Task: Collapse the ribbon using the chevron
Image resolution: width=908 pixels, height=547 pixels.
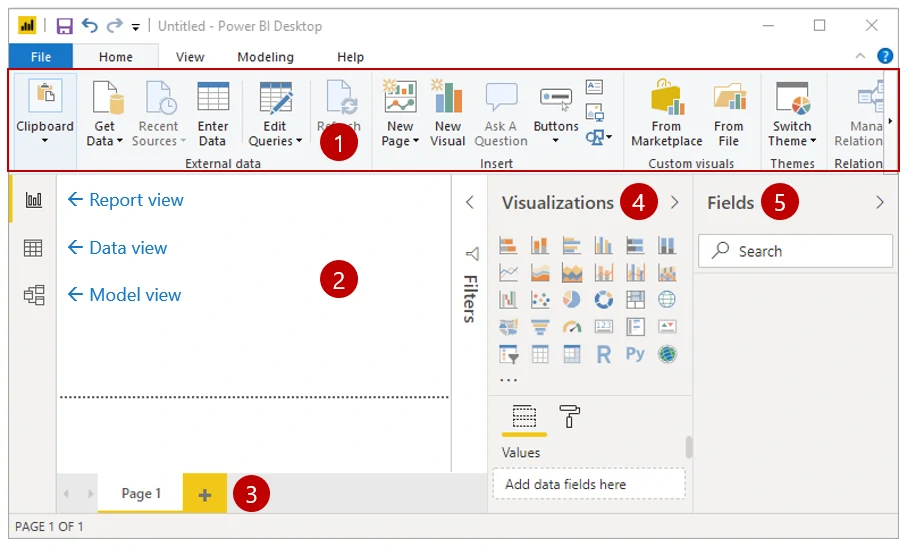Action: [x=860, y=56]
